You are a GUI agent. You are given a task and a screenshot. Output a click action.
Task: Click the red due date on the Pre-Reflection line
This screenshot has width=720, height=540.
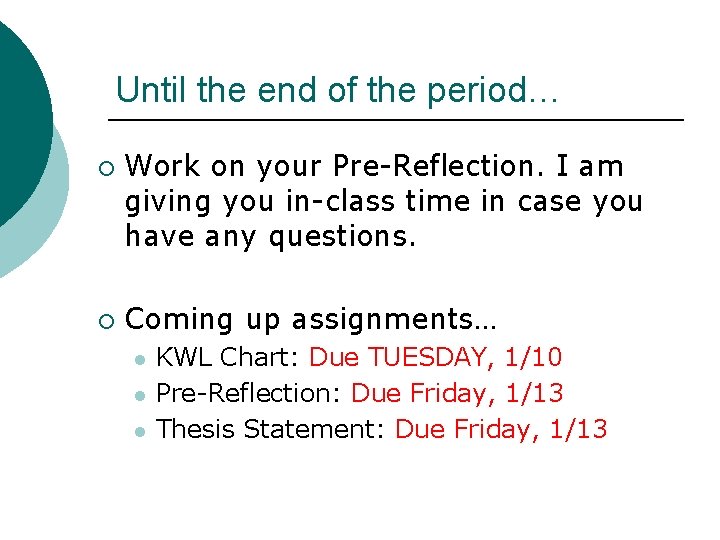457,393
